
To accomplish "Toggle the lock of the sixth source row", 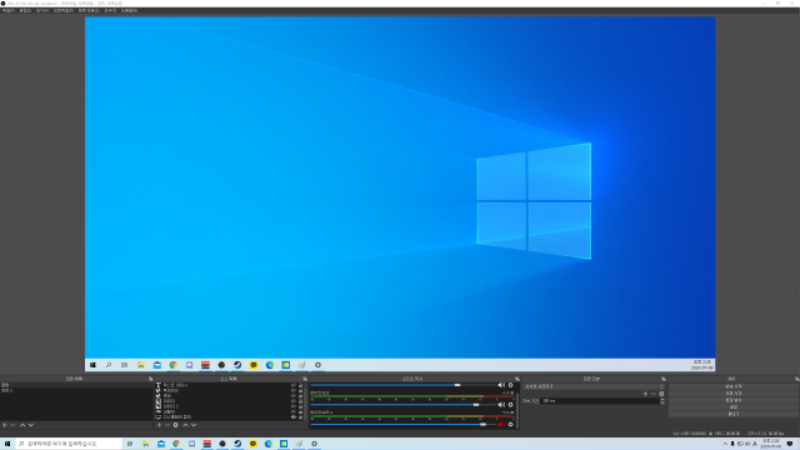I will tap(301, 412).
